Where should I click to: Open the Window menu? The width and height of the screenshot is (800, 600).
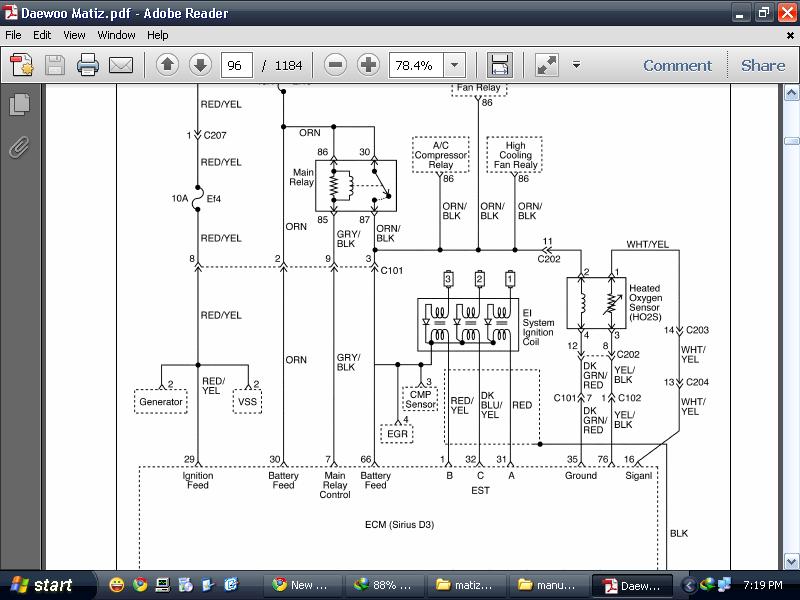click(x=116, y=35)
